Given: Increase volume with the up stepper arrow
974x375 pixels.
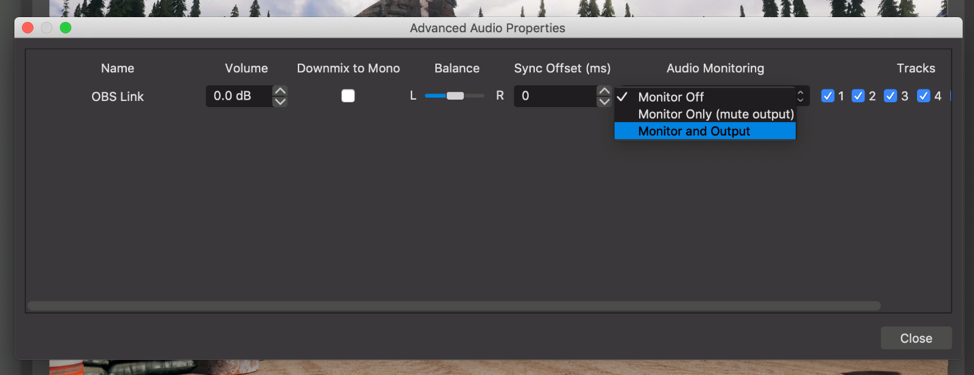Looking at the screenshot, I should tap(280, 91).
